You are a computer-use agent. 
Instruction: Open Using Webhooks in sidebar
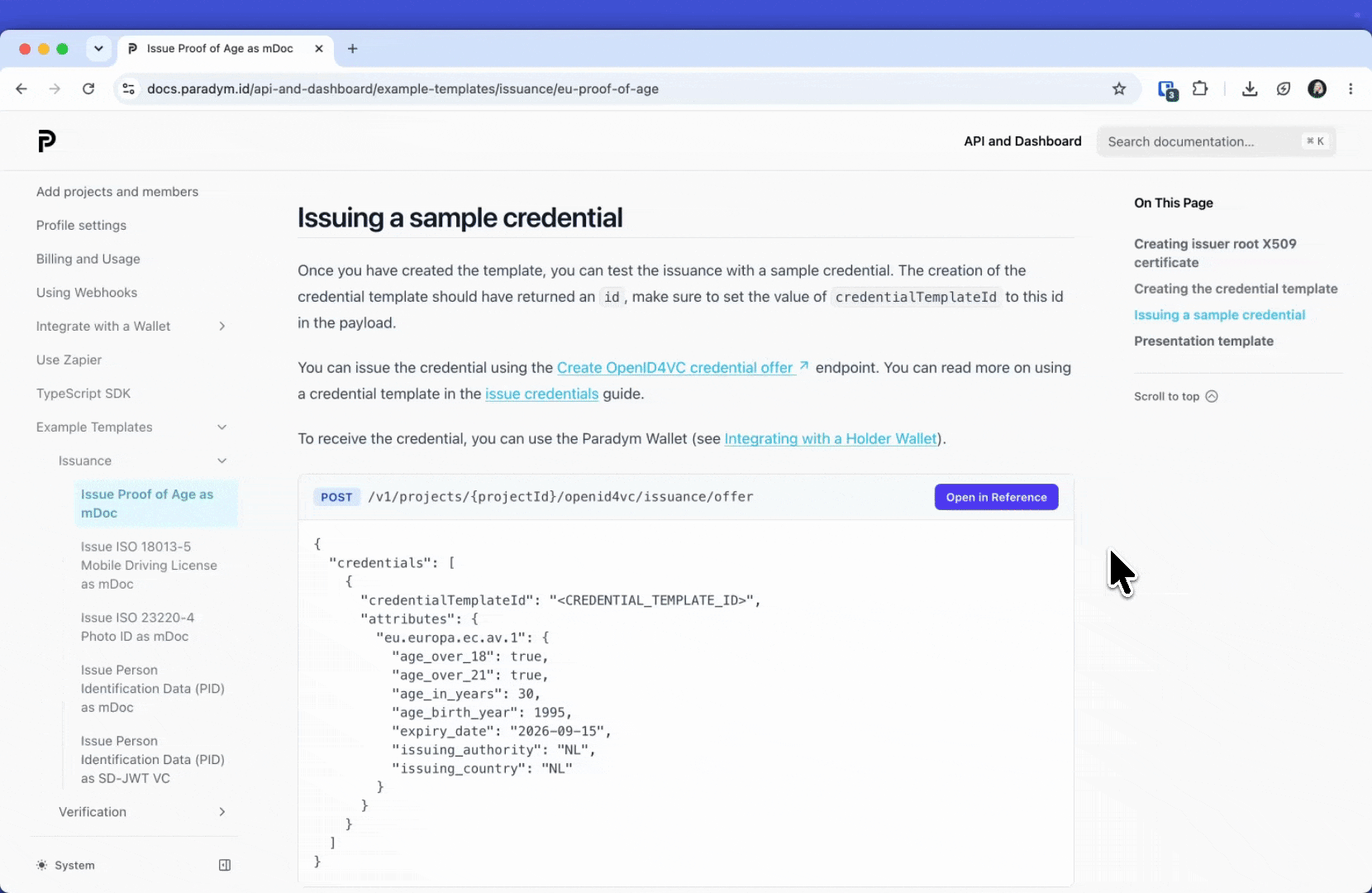[x=87, y=293]
